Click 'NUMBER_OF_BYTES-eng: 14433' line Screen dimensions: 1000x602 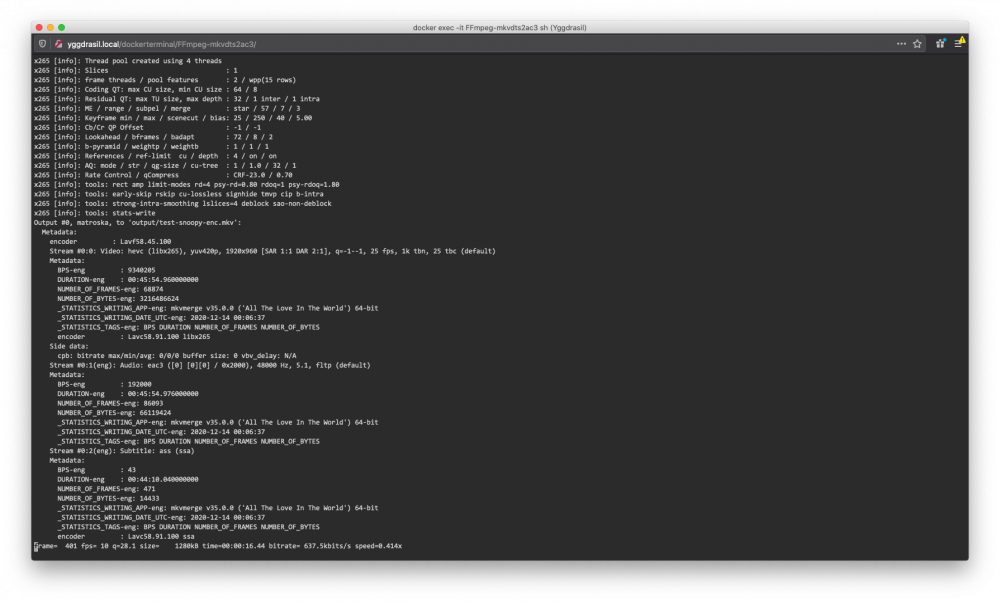click(x=108, y=499)
